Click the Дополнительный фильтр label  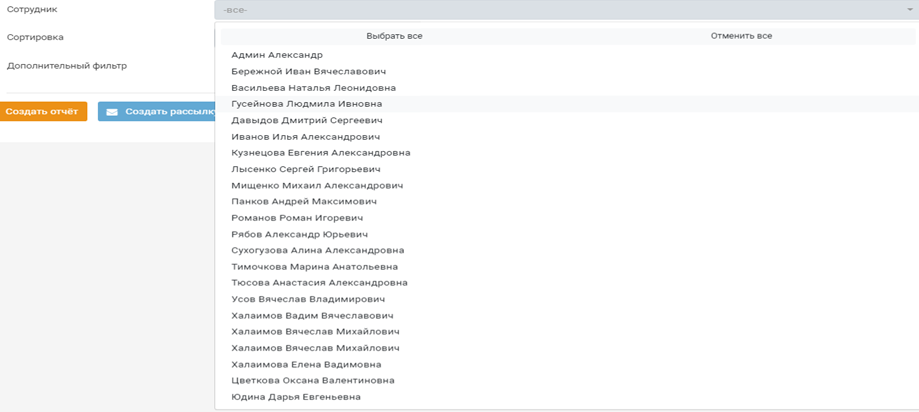click(x=67, y=66)
